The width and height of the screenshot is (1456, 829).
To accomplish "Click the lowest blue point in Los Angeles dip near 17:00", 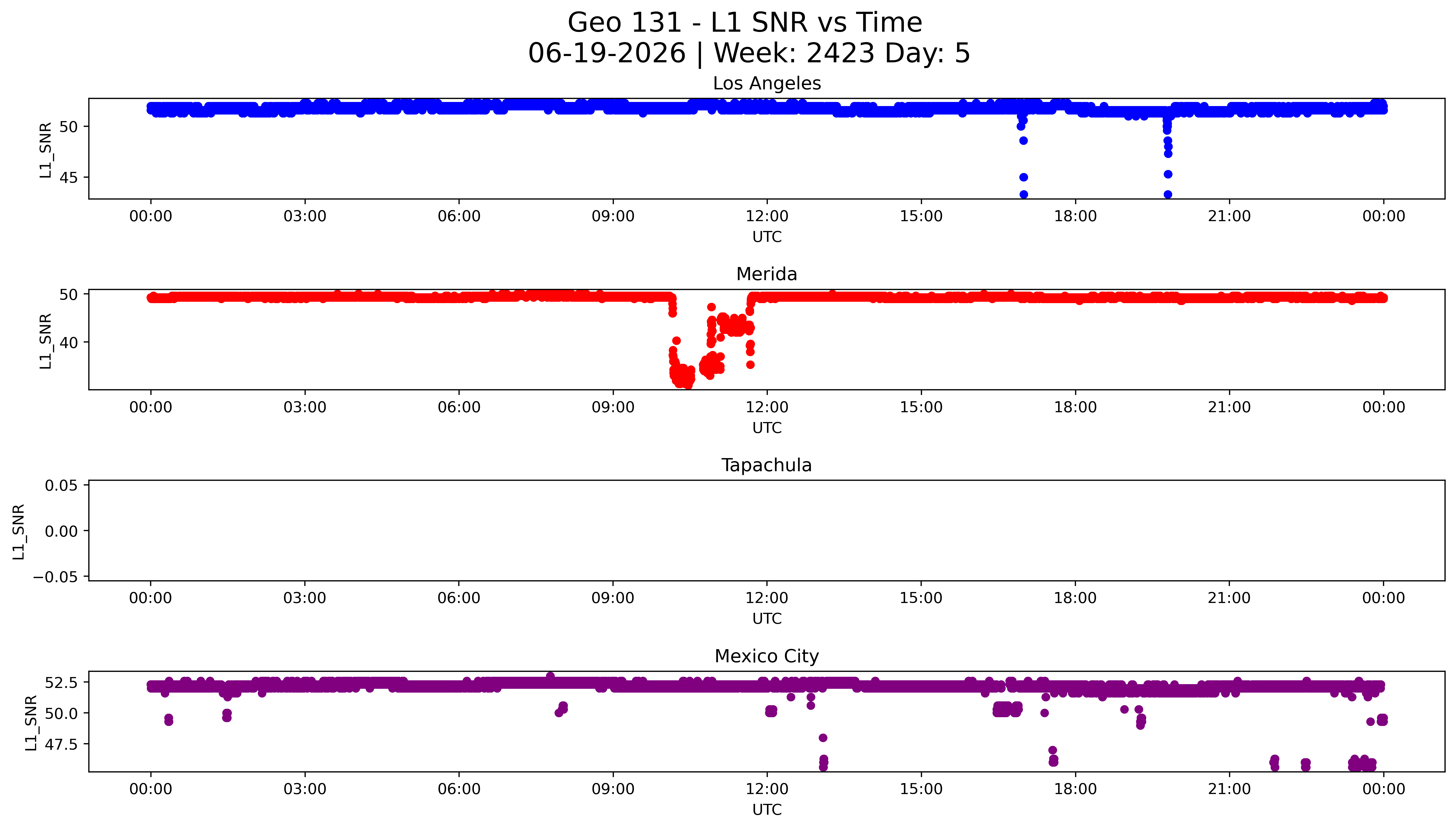I will click(1023, 194).
